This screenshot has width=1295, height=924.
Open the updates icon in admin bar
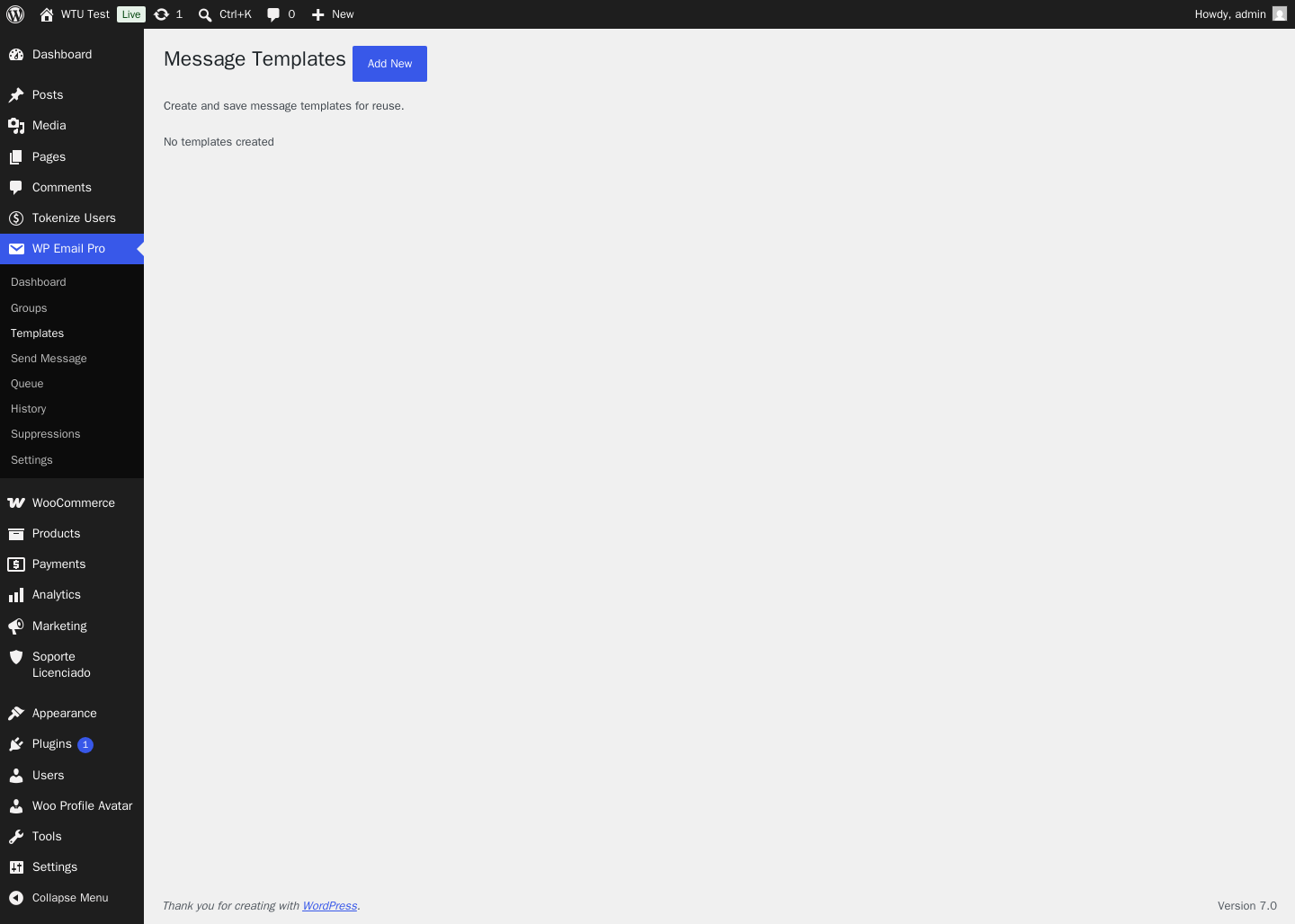[x=161, y=14]
